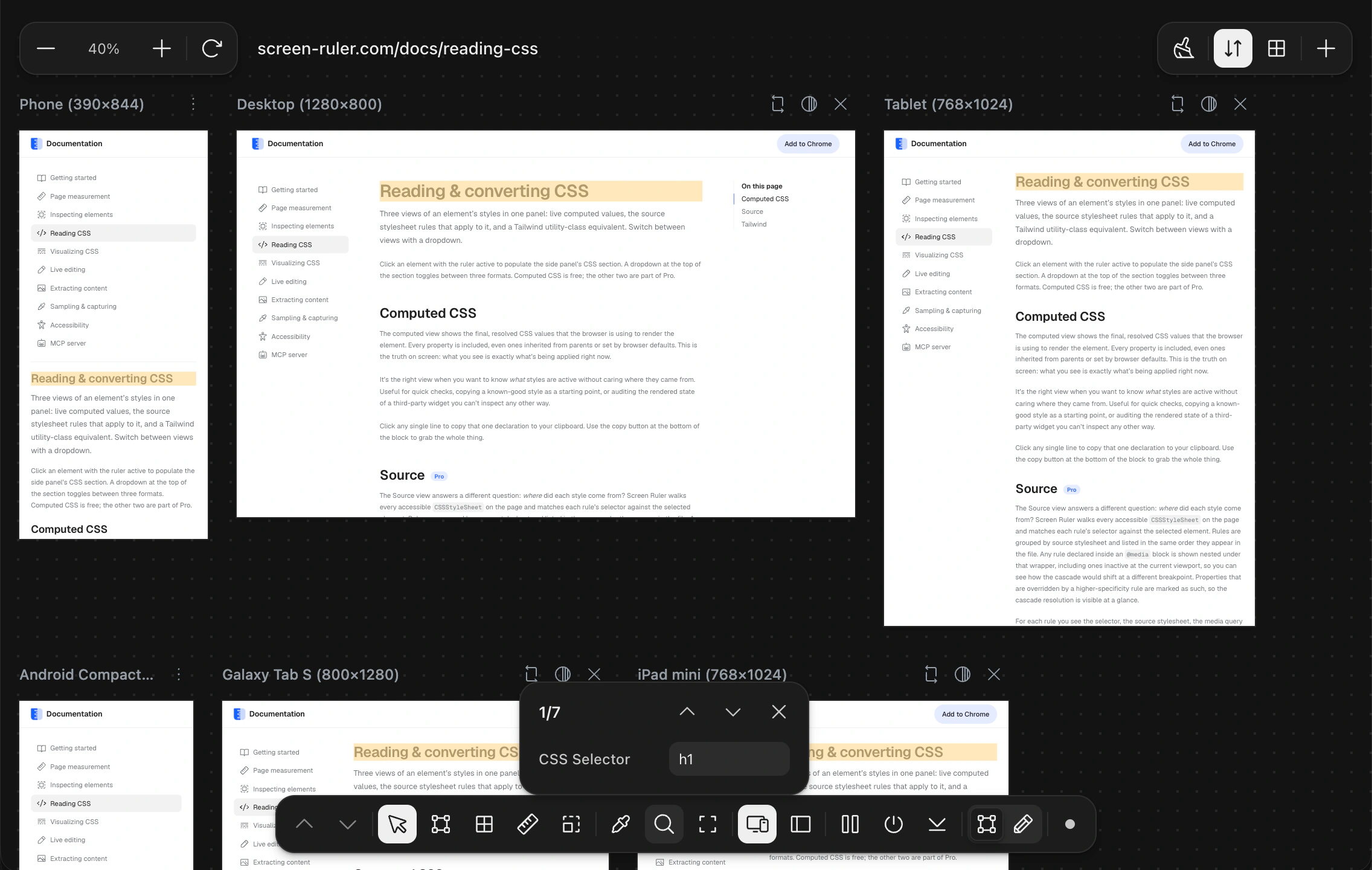The width and height of the screenshot is (1372, 870).
Task: Rotate the Desktop viewport
Action: [778, 104]
